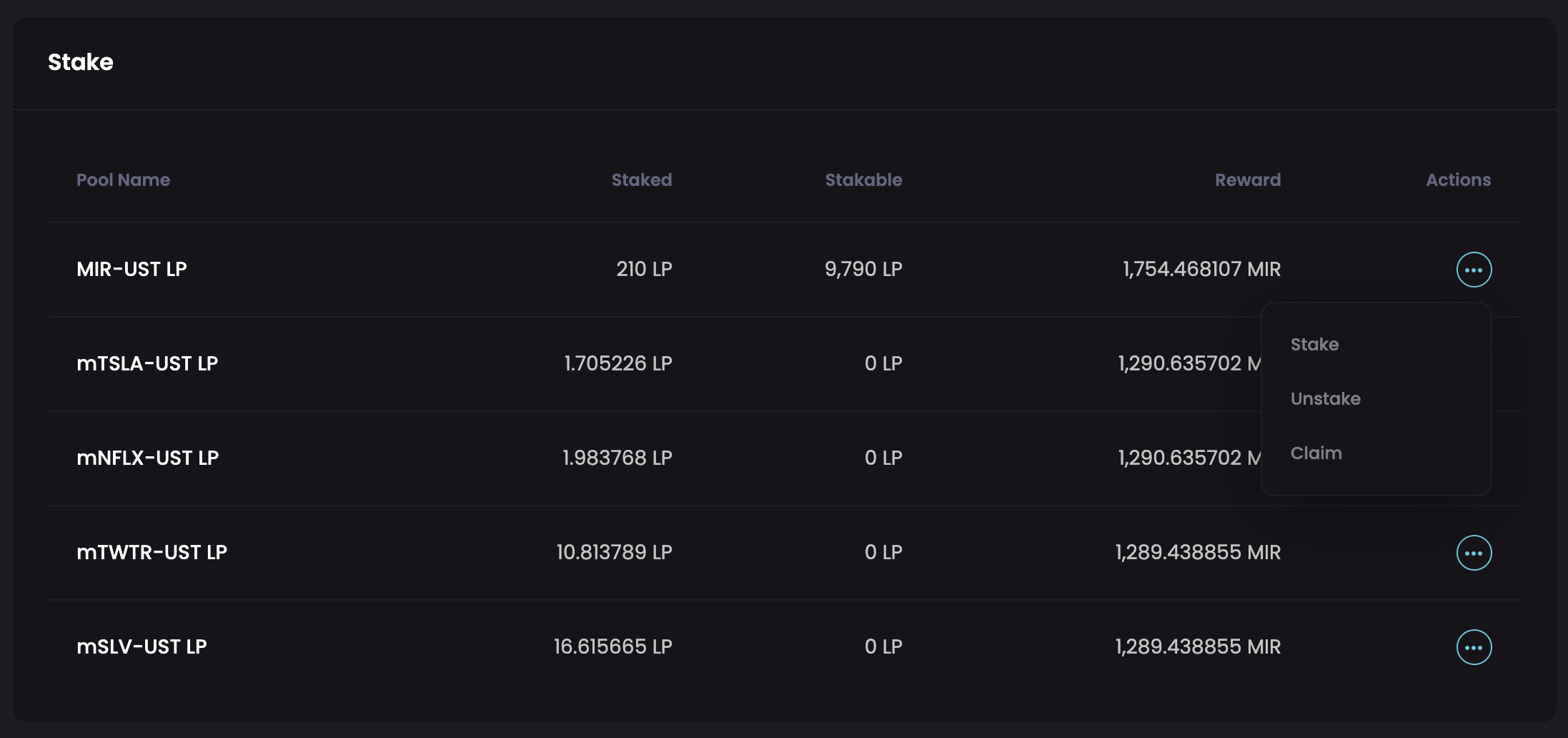Click the 1,754.468107 MIR reward value
Screen dimensions: 1568x738
(1201, 269)
